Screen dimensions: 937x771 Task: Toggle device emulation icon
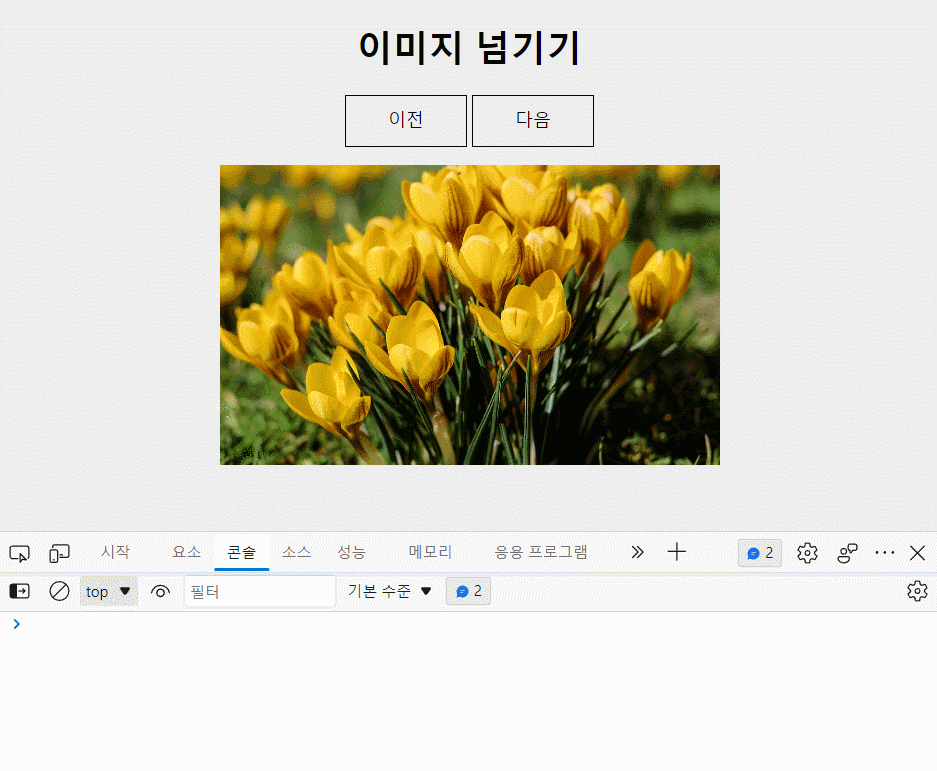click(59, 553)
